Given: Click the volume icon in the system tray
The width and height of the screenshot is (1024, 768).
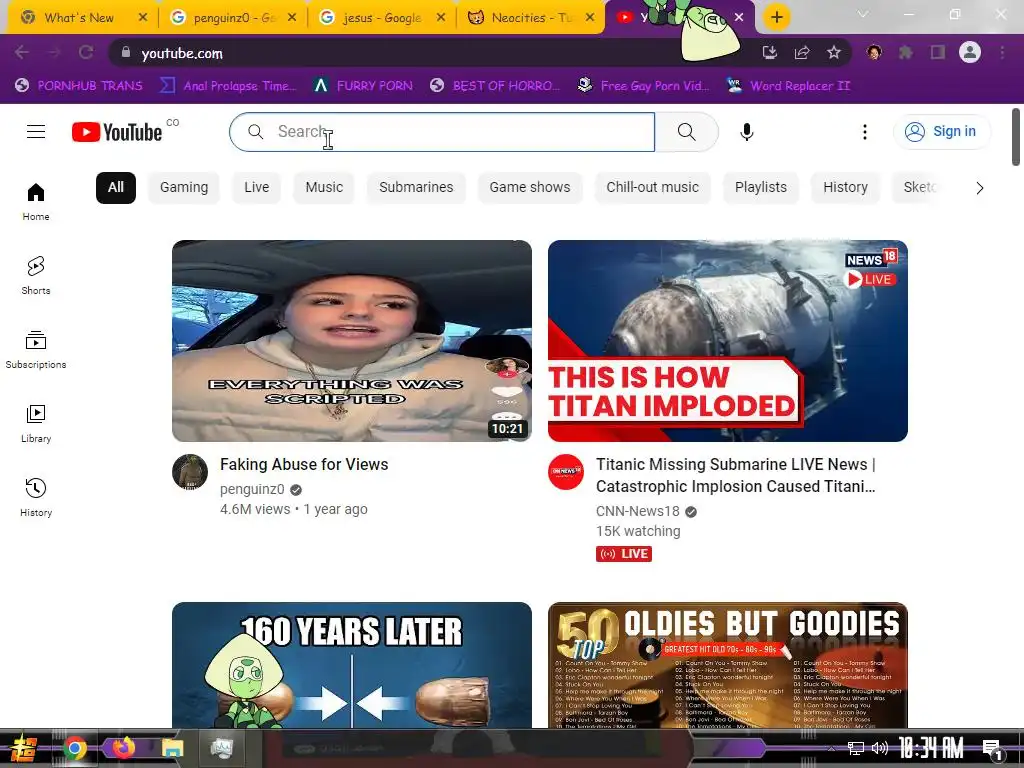Looking at the screenshot, I should click(880, 748).
